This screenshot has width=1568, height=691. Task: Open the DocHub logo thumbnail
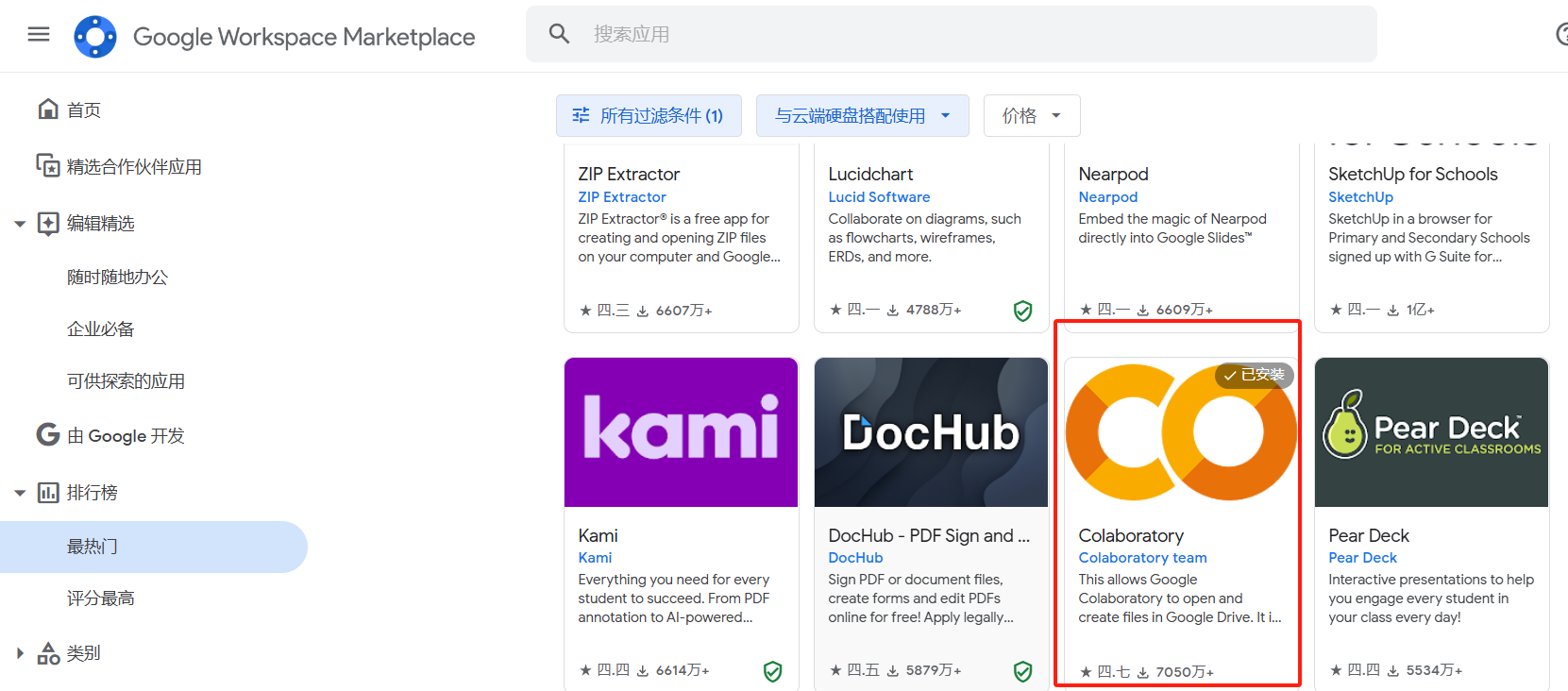coord(932,432)
